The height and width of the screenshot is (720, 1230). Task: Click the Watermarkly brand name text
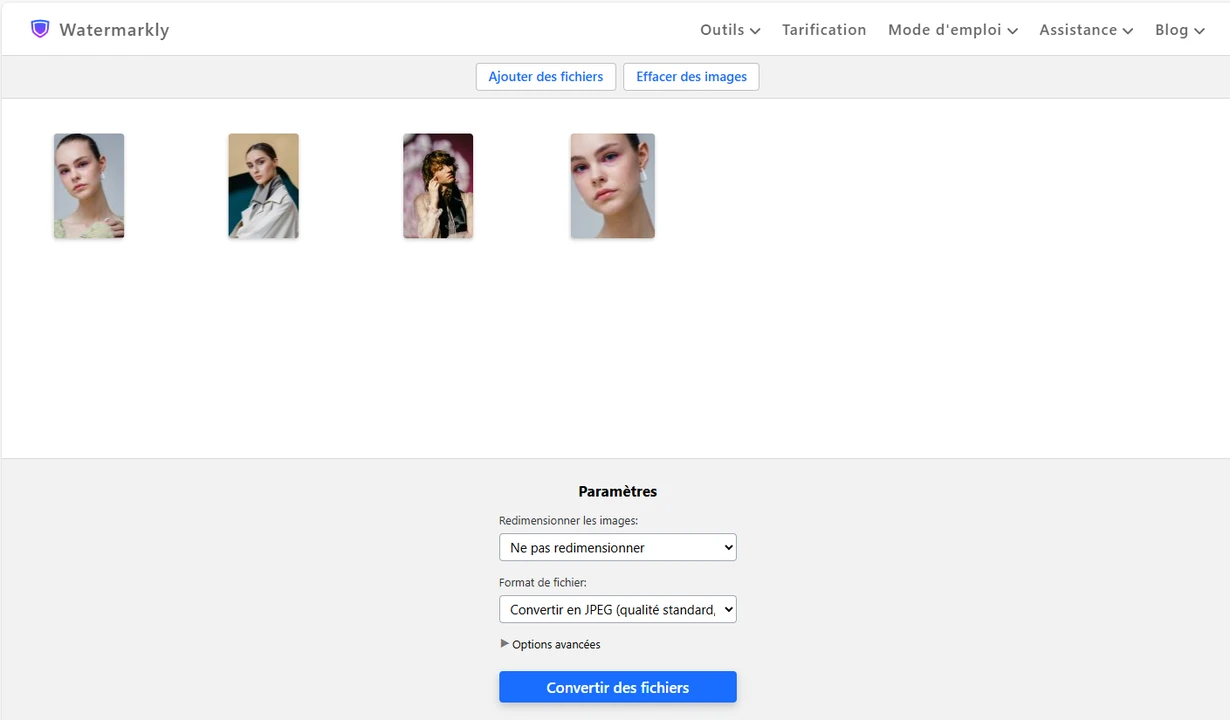coord(114,30)
